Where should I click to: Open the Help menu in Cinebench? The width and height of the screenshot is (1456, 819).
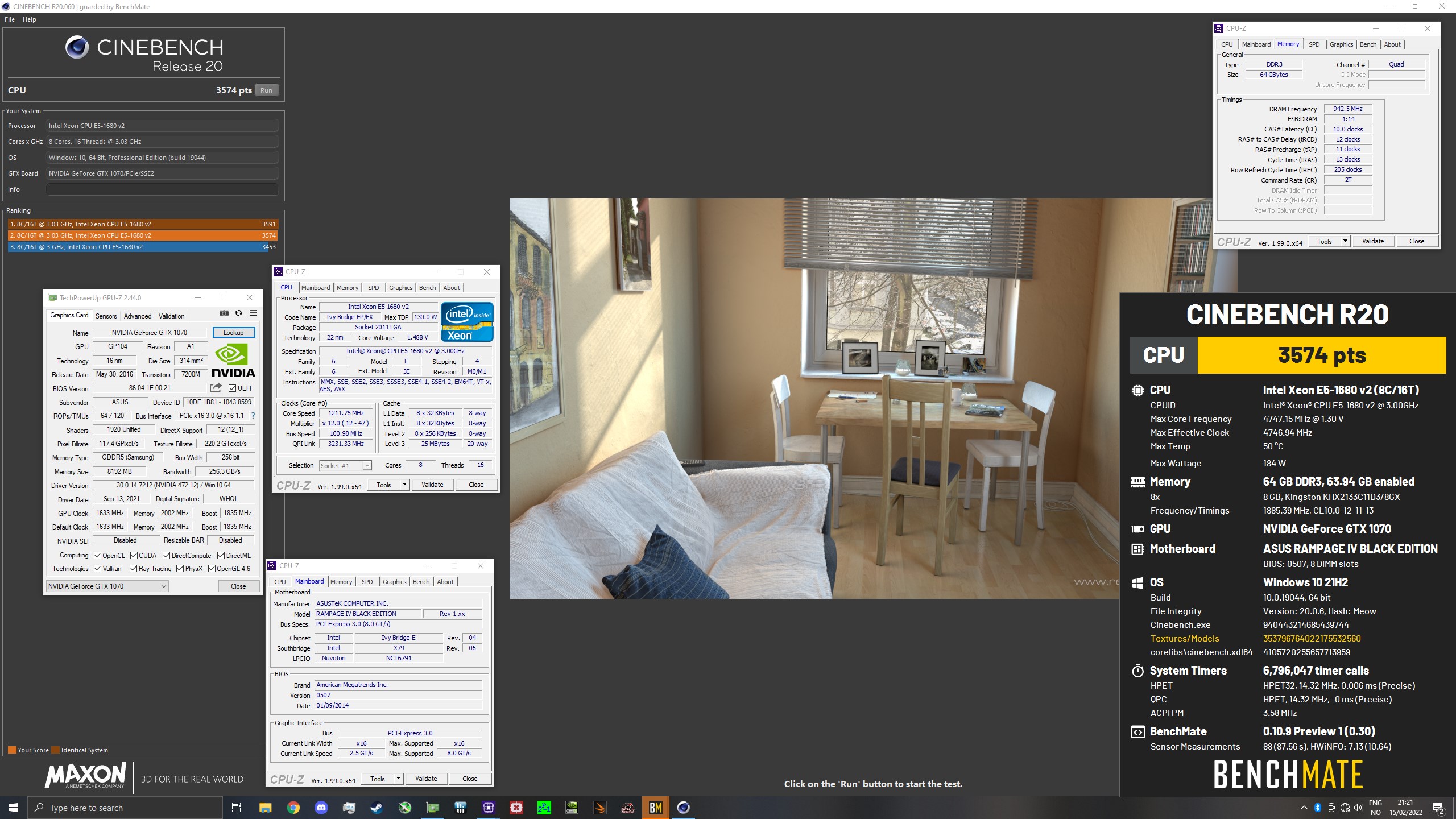(x=30, y=19)
